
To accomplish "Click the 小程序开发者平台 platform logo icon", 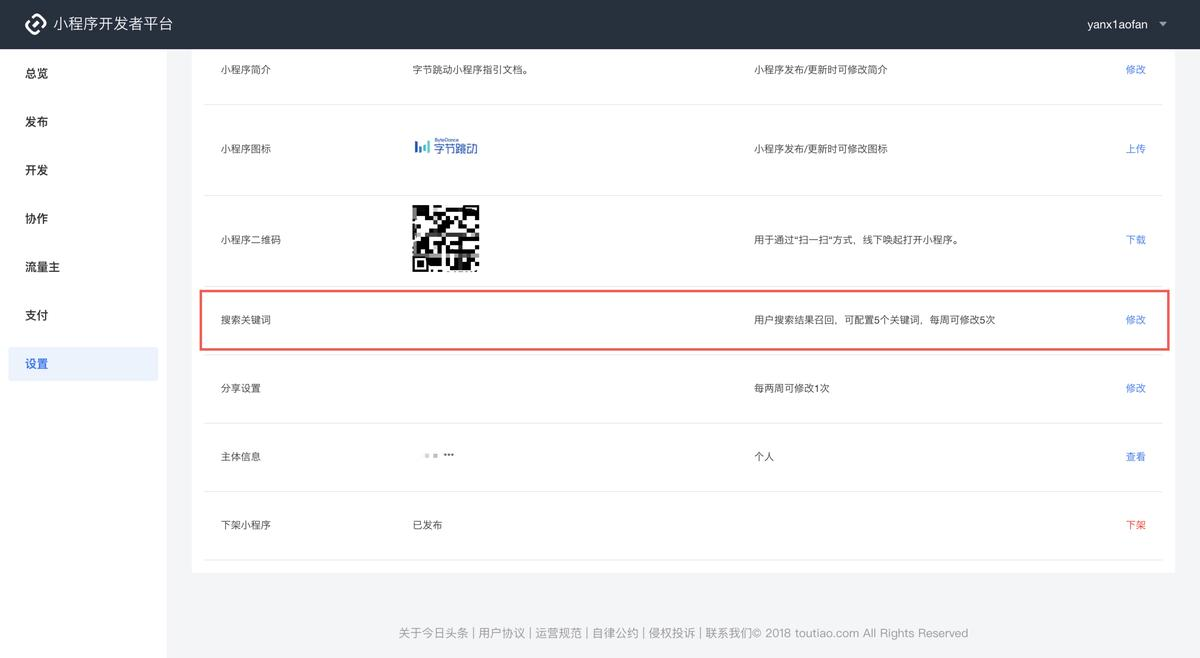I will (37, 23).
